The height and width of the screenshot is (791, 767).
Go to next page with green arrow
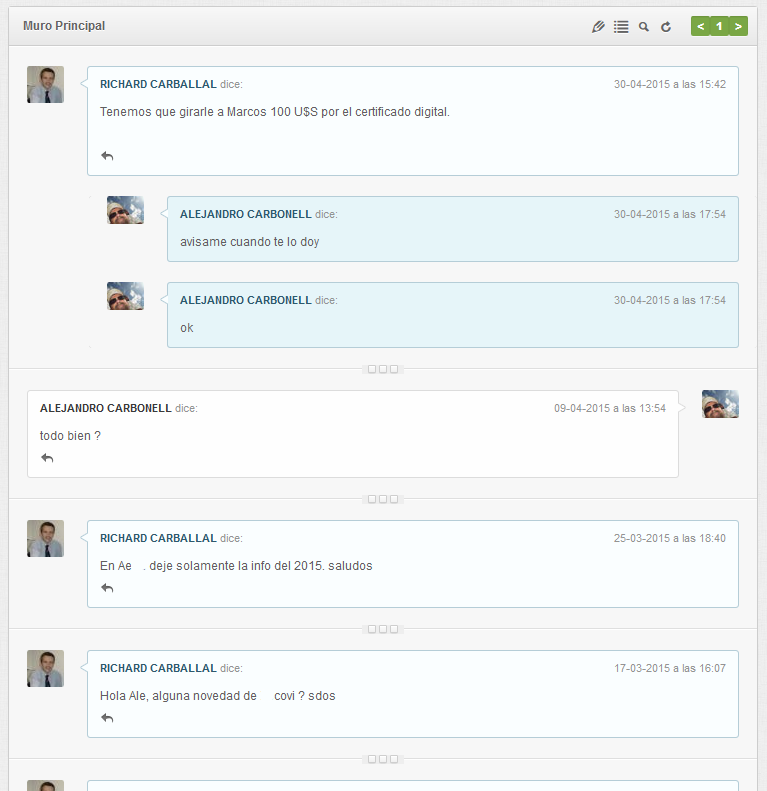pyautogui.click(x=738, y=26)
